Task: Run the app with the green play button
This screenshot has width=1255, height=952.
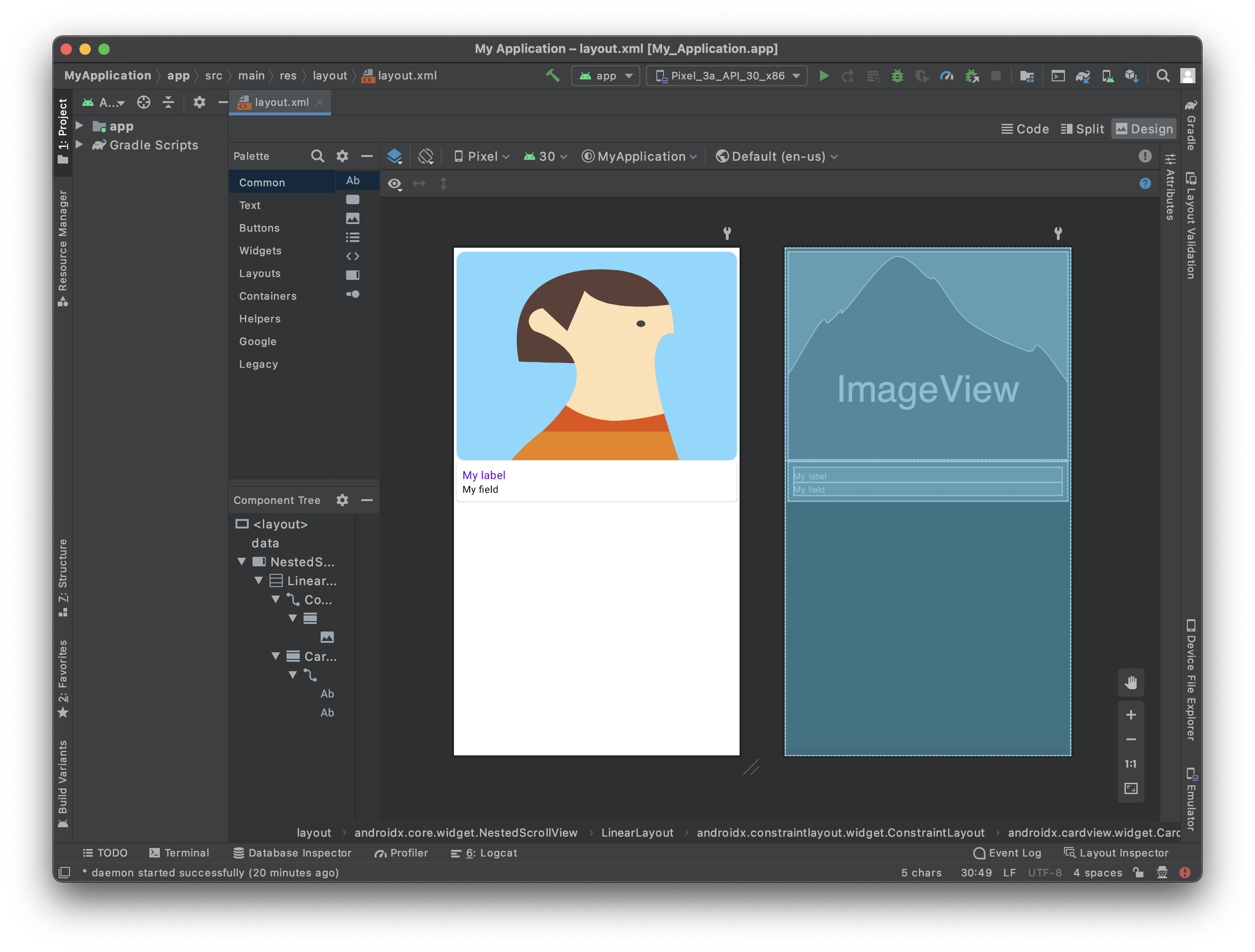Action: 824,76
